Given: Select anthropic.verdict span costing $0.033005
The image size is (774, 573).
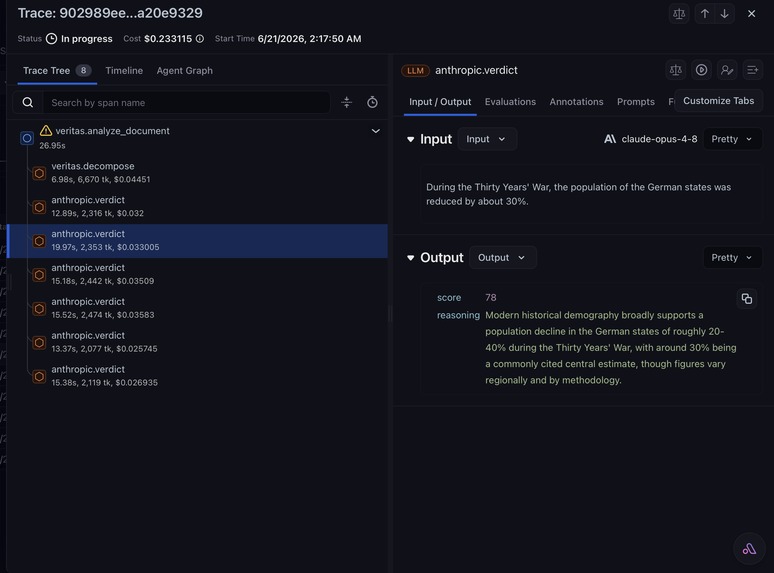Looking at the screenshot, I should pyautogui.click(x=197, y=240).
